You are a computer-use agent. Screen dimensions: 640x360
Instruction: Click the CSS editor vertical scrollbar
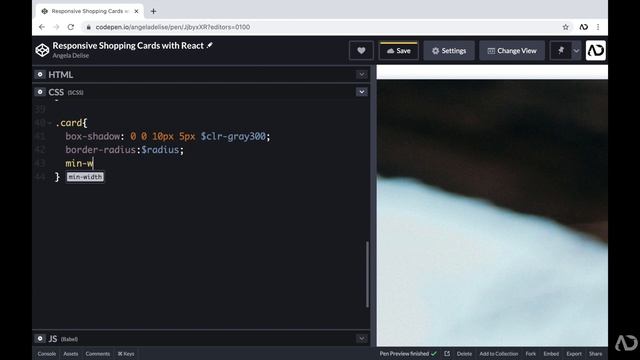[367, 274]
